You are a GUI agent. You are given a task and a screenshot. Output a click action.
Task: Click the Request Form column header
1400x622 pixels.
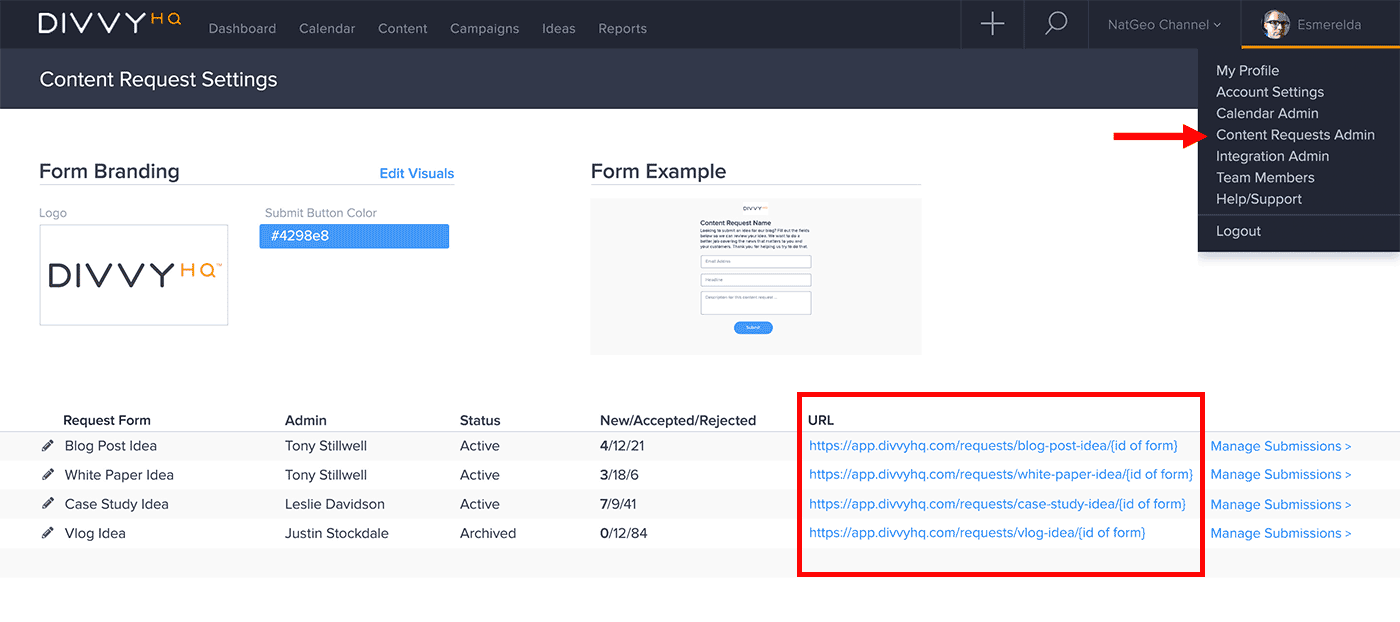pos(107,420)
